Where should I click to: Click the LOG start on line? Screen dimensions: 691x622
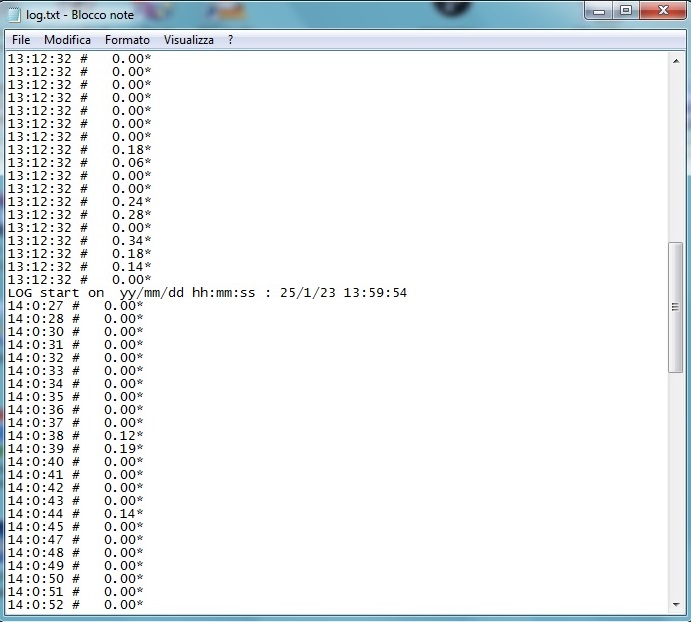(x=207, y=293)
